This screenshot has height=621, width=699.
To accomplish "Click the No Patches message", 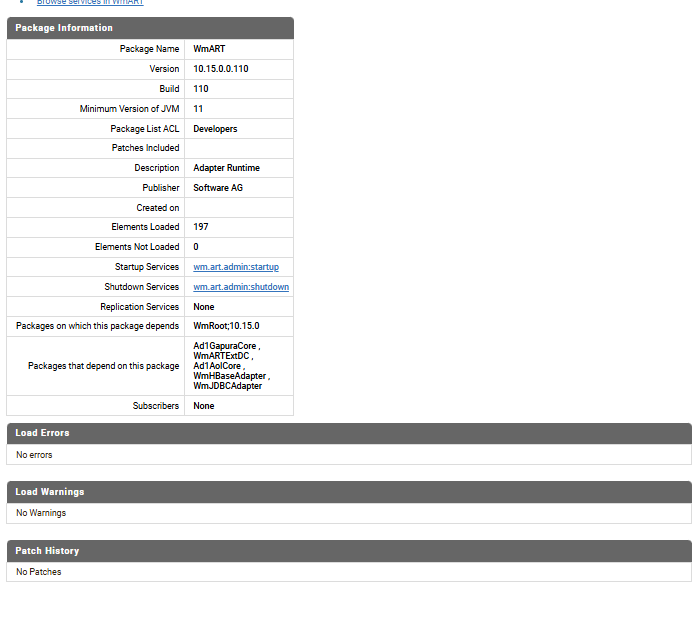I will 39,572.
